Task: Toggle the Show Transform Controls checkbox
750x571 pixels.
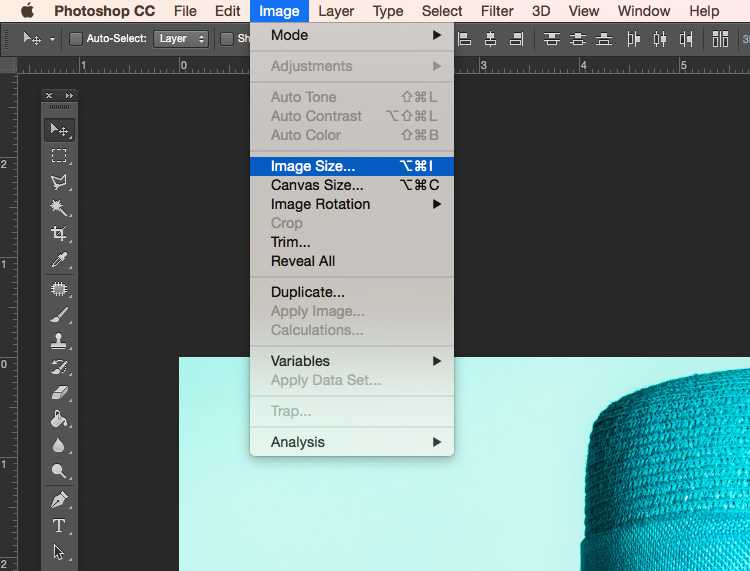Action: tap(226, 39)
